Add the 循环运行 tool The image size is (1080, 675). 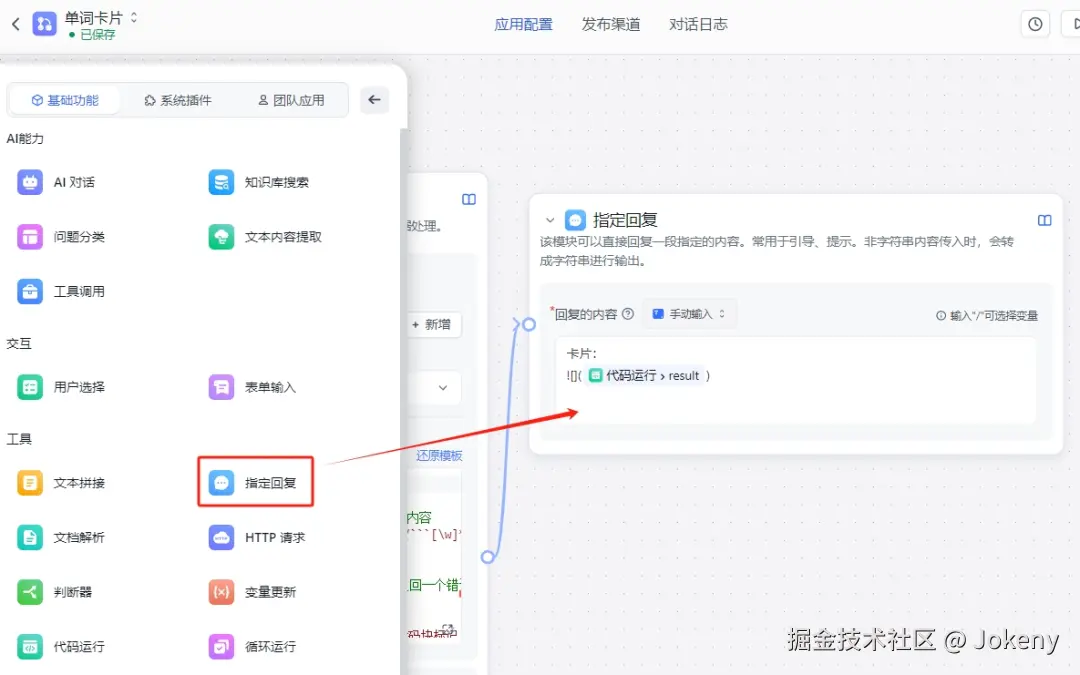(x=252, y=646)
